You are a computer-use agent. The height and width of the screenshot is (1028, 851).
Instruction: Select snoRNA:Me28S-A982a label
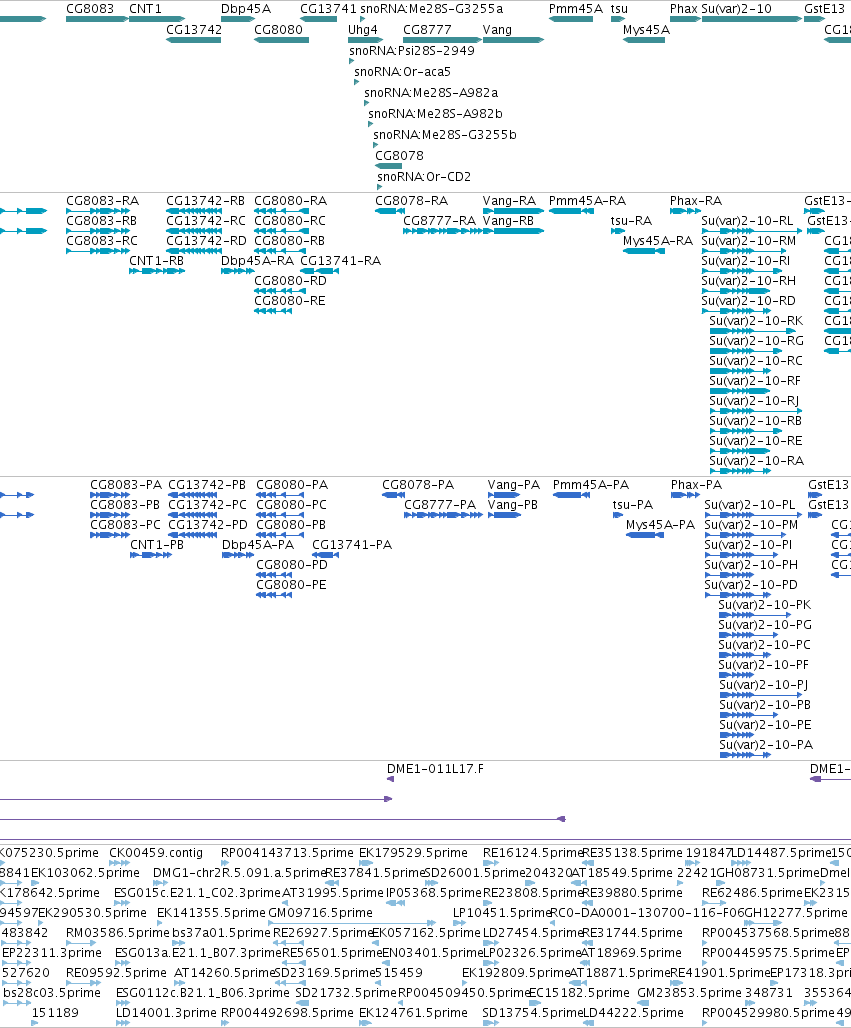point(431,92)
